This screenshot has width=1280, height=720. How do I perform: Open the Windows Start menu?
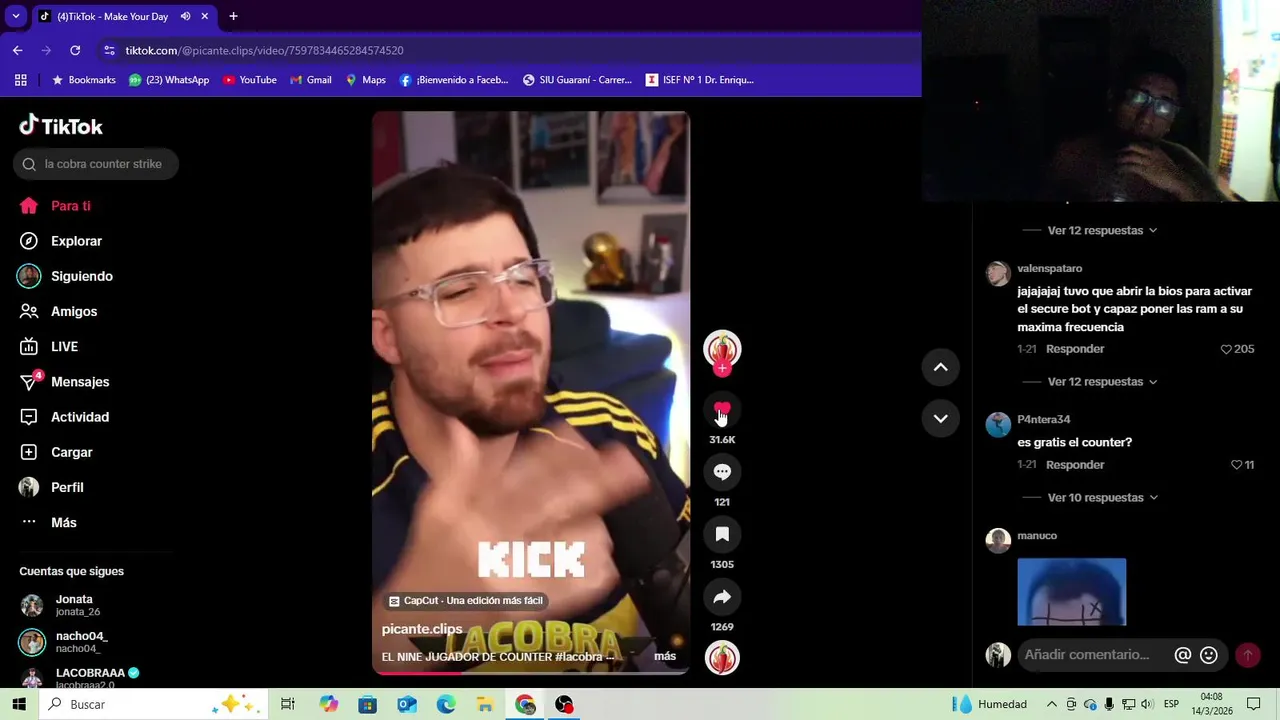pos(19,704)
